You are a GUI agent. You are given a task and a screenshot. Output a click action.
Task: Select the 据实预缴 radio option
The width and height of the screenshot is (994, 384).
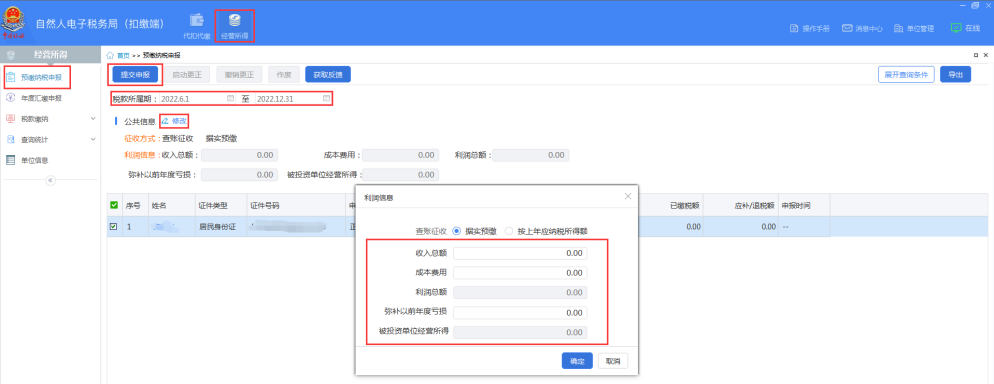tap(456, 231)
